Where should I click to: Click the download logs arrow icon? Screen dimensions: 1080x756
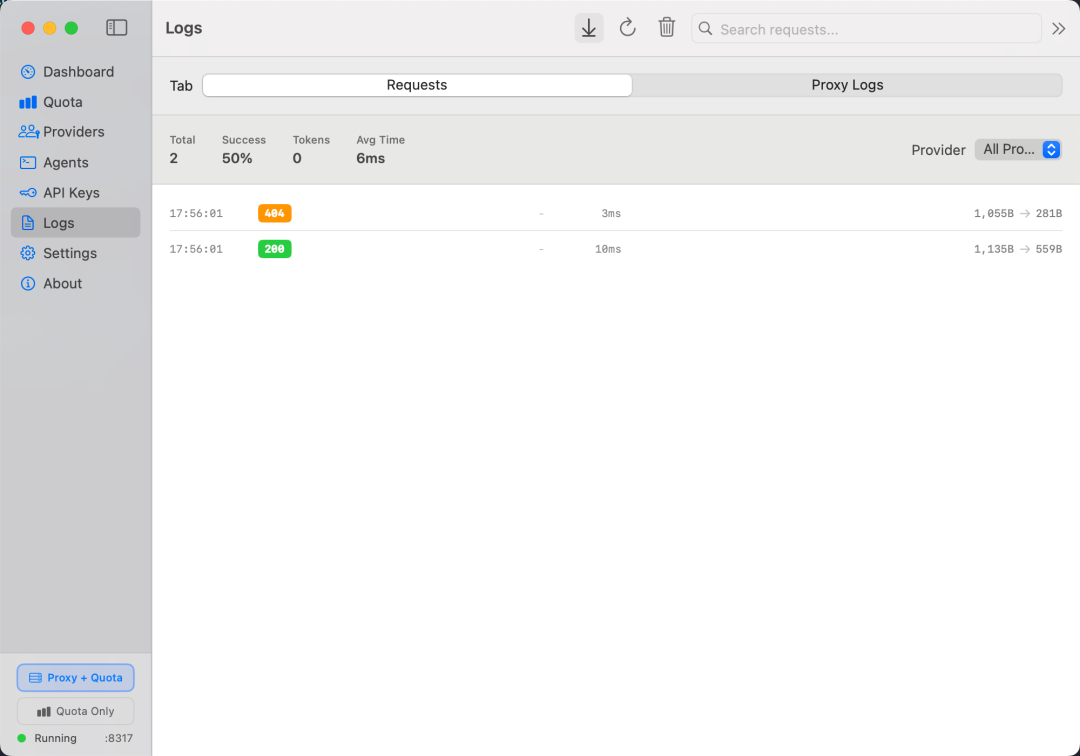589,28
